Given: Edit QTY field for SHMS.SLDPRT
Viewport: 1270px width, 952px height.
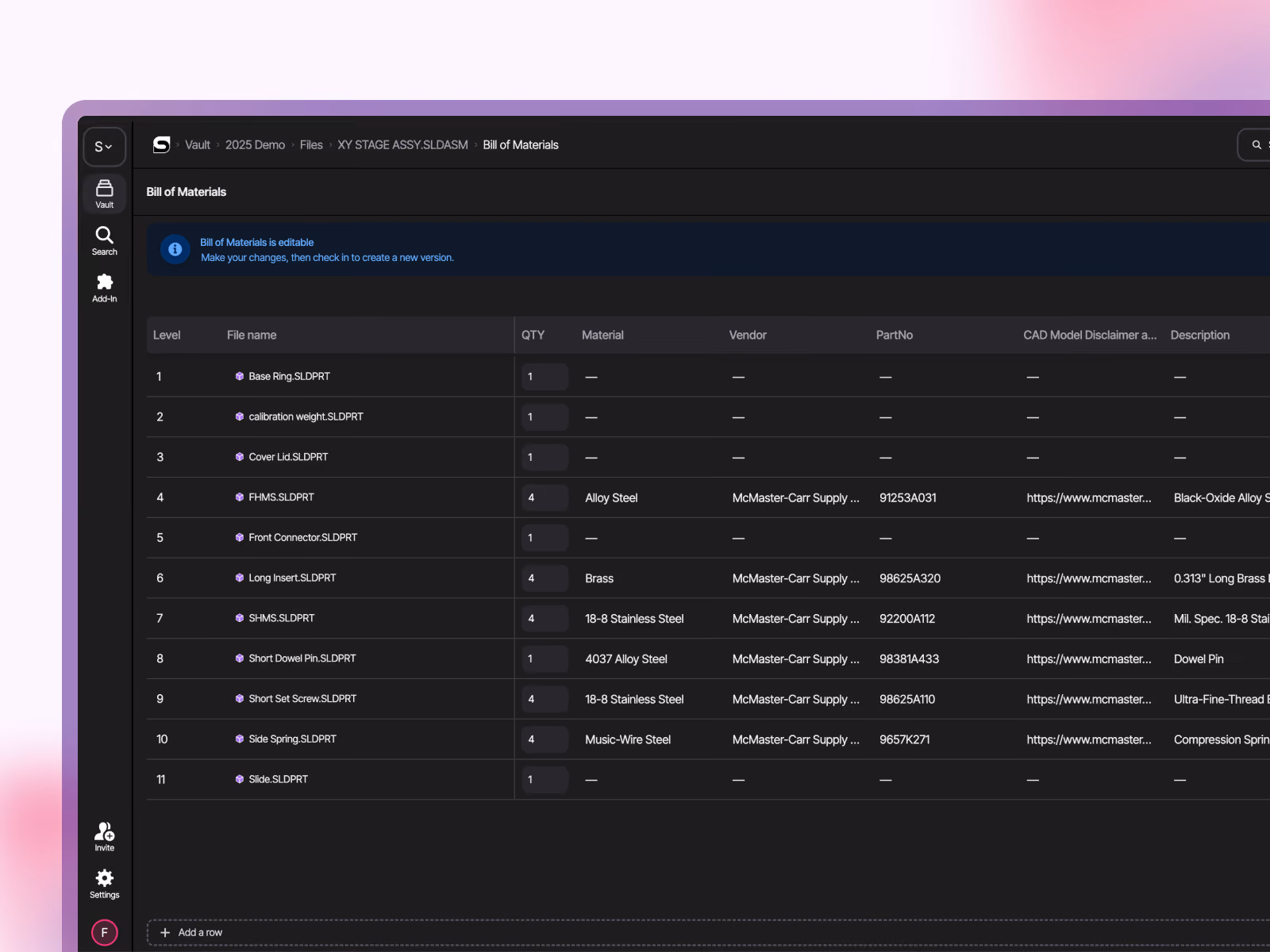Looking at the screenshot, I should point(545,619).
